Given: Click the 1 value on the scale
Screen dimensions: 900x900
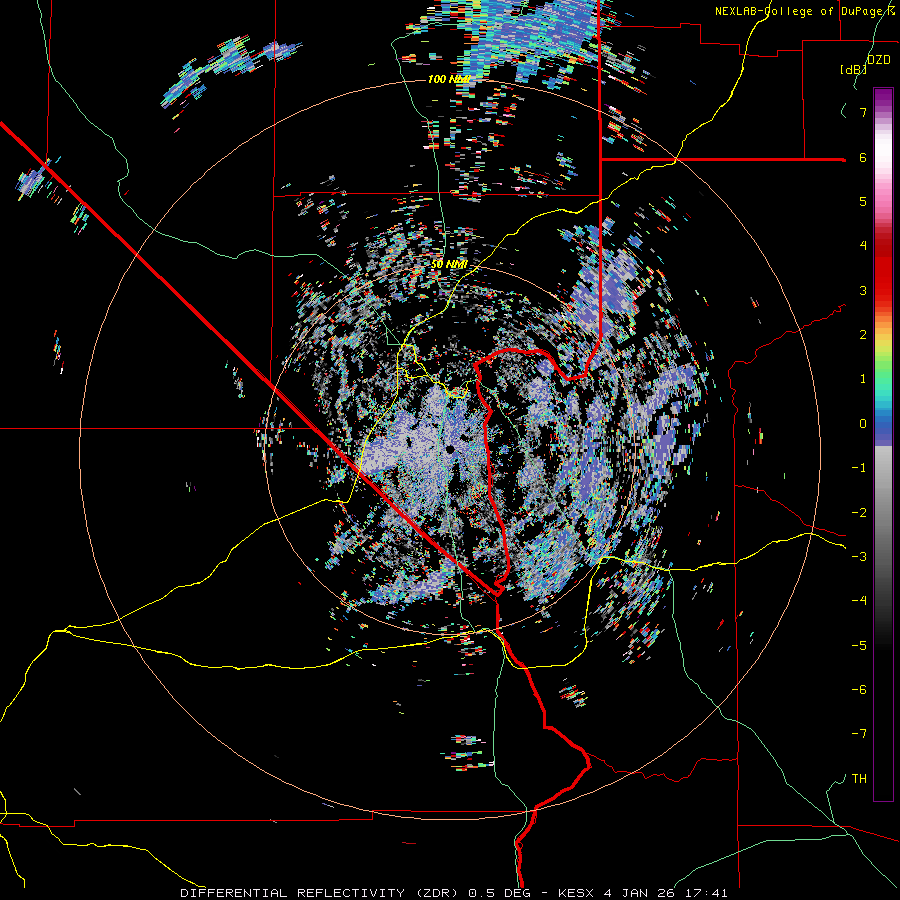Looking at the screenshot, I should 863,379.
